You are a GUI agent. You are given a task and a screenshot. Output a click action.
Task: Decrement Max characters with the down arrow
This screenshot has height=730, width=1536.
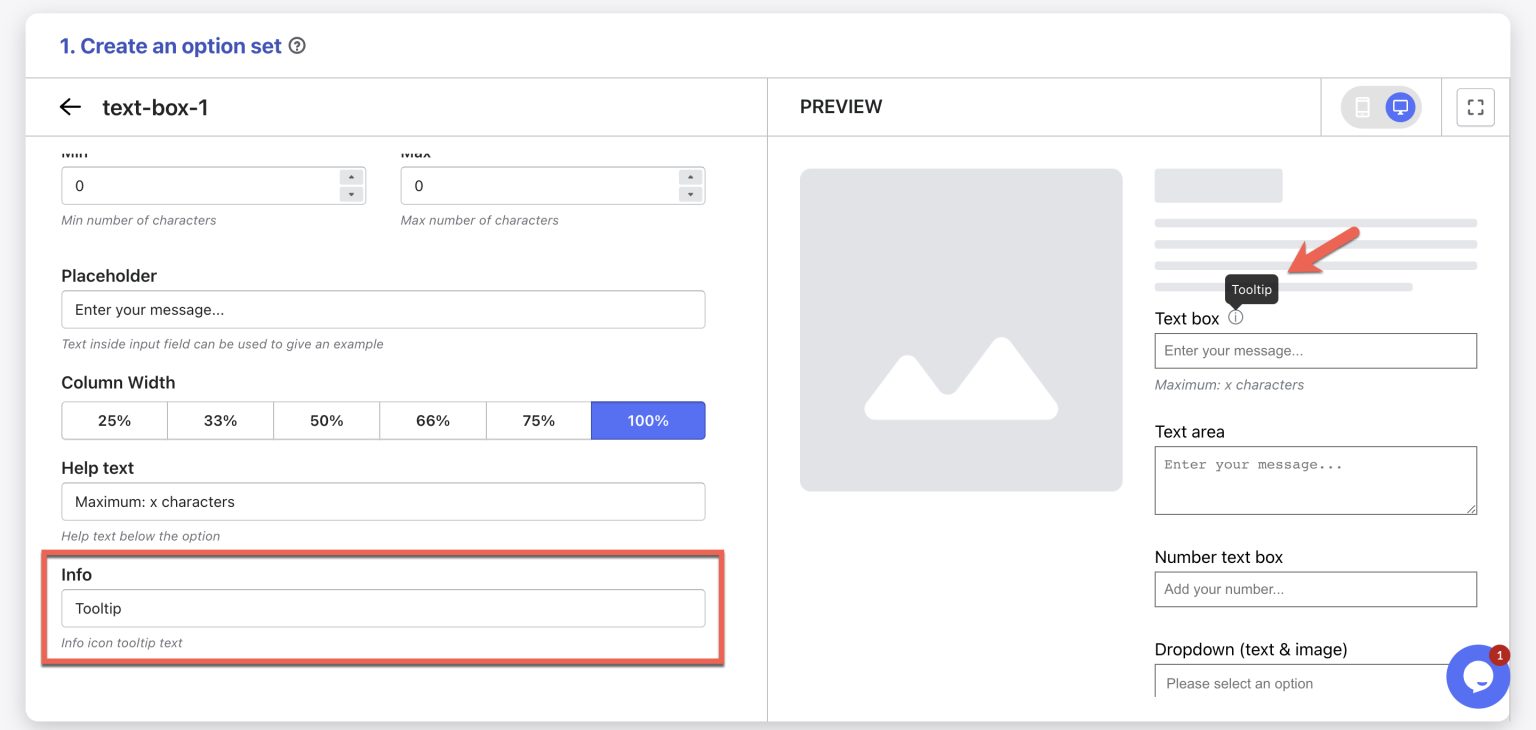691,192
